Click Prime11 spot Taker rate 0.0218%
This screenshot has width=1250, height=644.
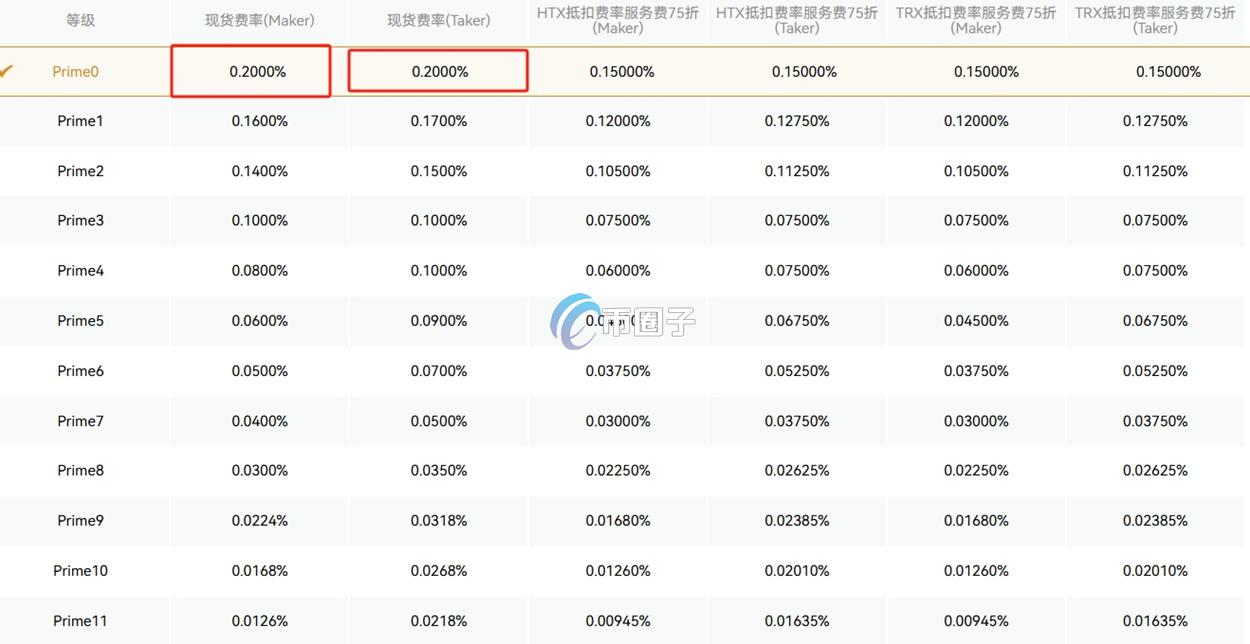pos(438,621)
